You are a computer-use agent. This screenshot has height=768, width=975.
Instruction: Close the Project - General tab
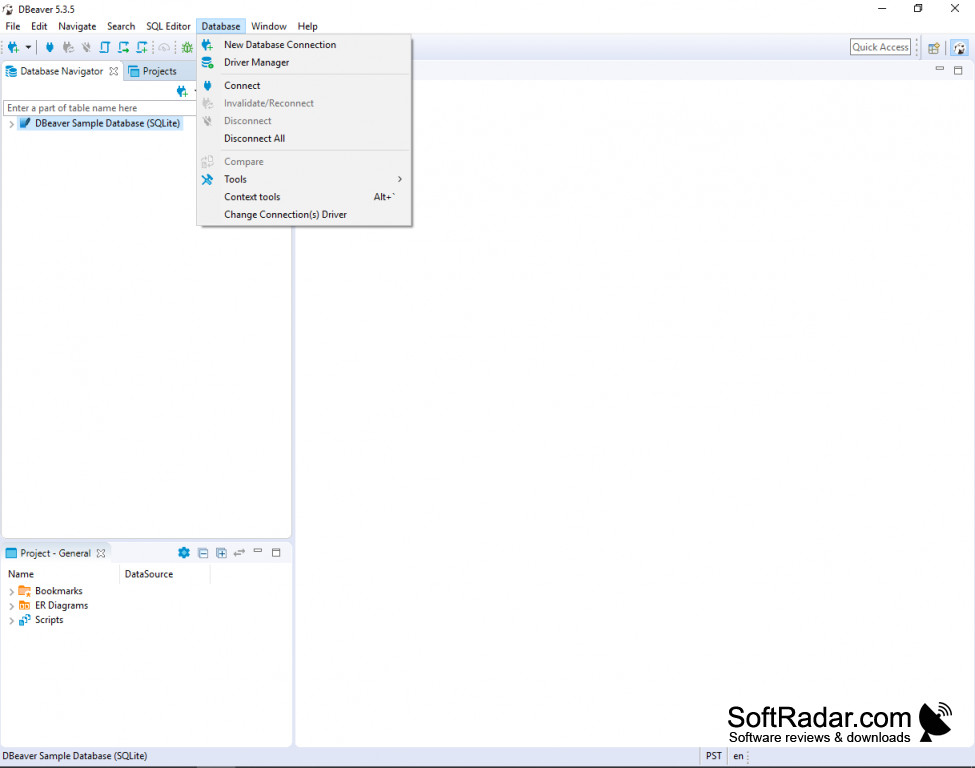coord(101,553)
